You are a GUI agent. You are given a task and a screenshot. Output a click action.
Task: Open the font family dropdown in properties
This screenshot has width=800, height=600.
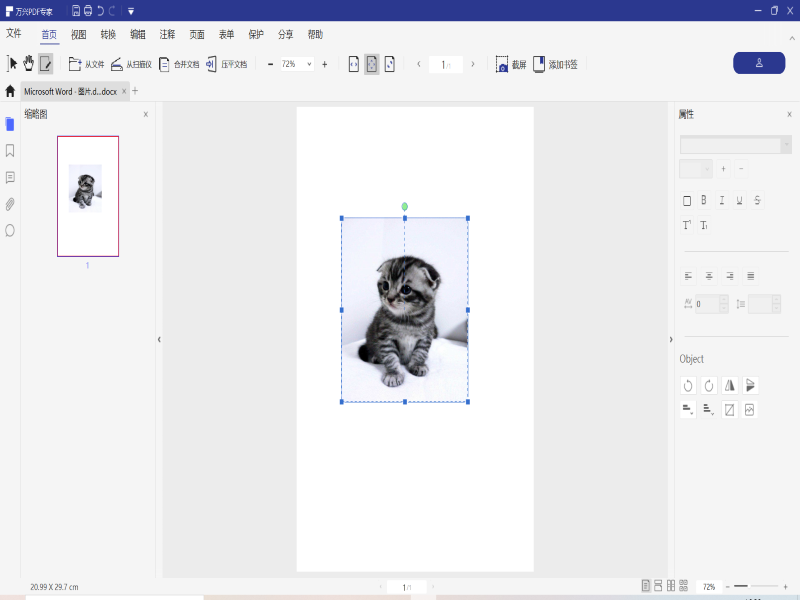(x=736, y=144)
